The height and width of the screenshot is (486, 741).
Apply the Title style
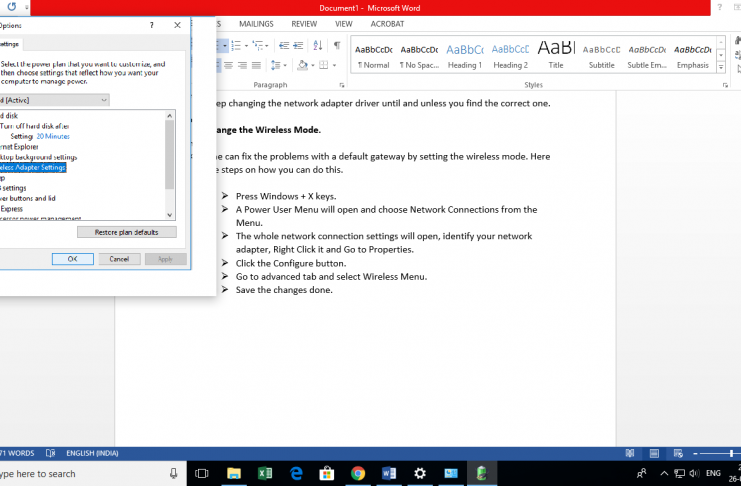[556, 56]
